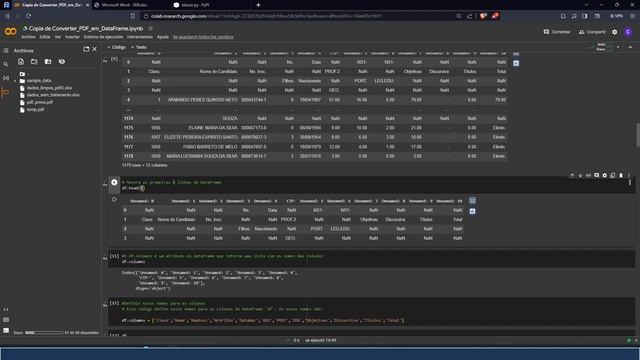The height and width of the screenshot is (360, 640).
Task: Mirror the selected cell in a tab
Action: (613, 176)
